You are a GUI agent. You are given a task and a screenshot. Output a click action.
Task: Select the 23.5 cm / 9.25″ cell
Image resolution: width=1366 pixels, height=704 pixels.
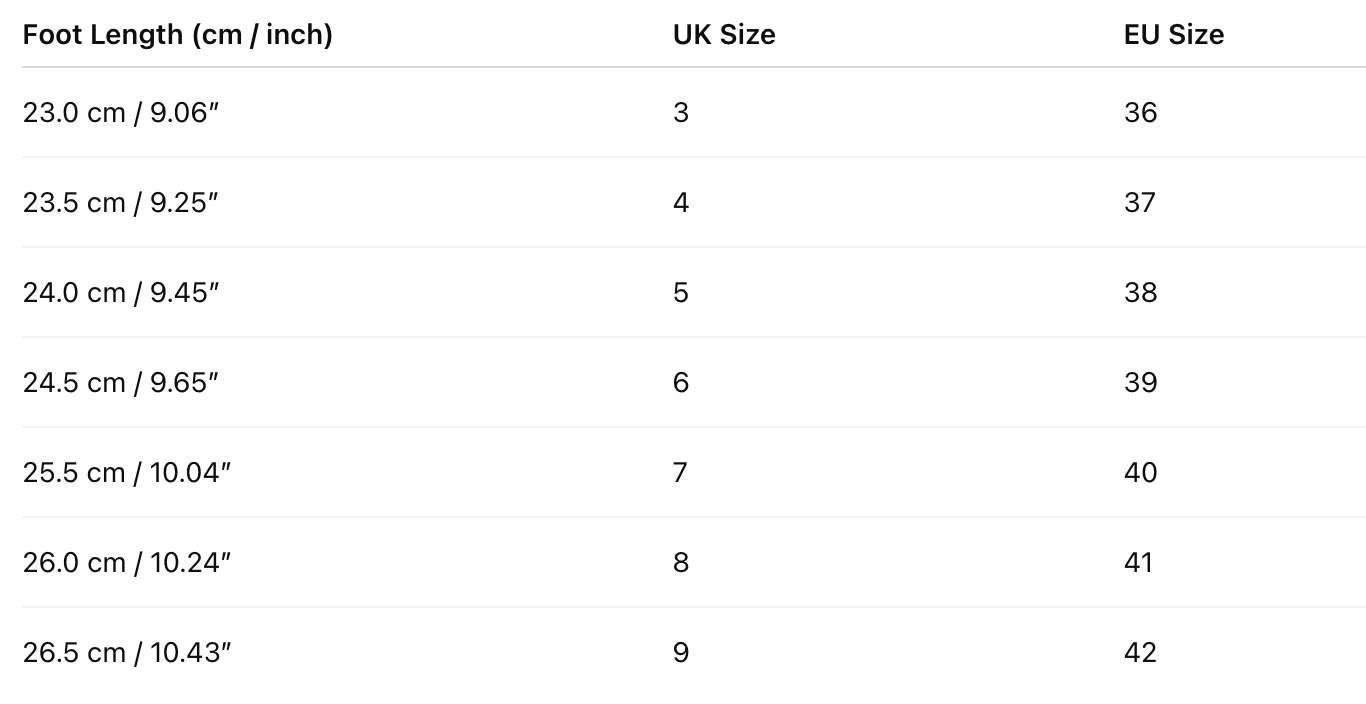(120, 202)
